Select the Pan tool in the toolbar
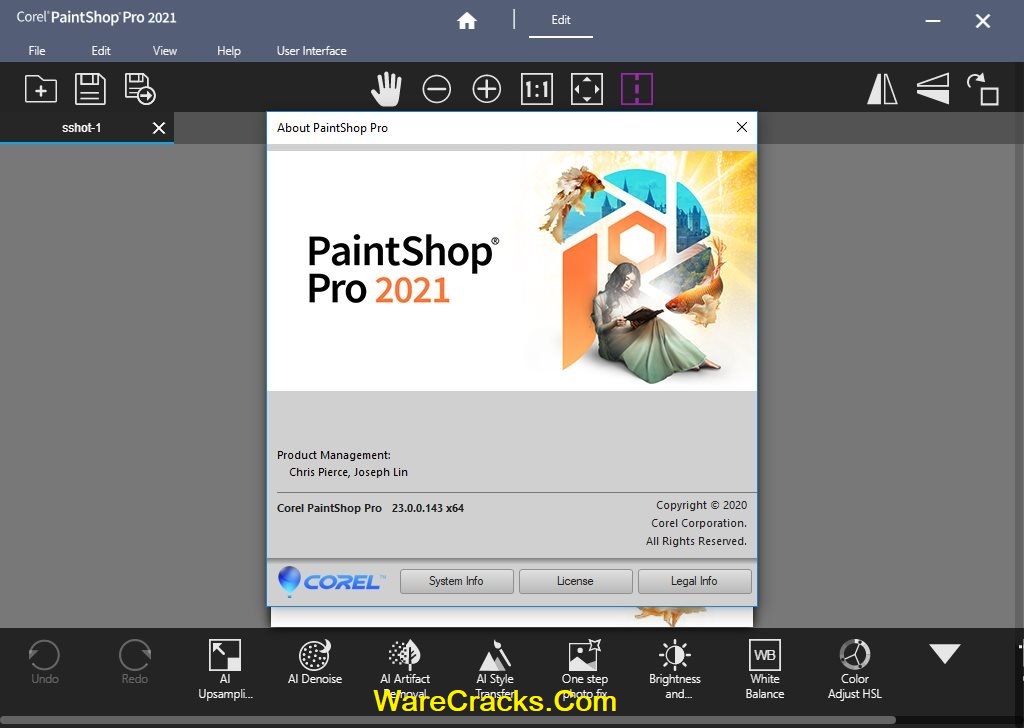Image resolution: width=1024 pixels, height=728 pixels. pos(387,88)
